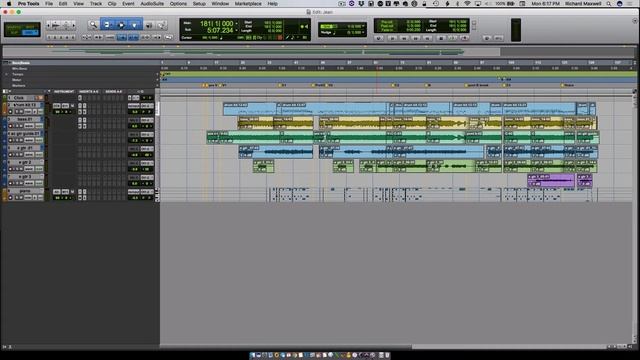Viewport: 640px width, 360px height.
Task: Record-enable the bass.01 track
Action: tap(10, 126)
